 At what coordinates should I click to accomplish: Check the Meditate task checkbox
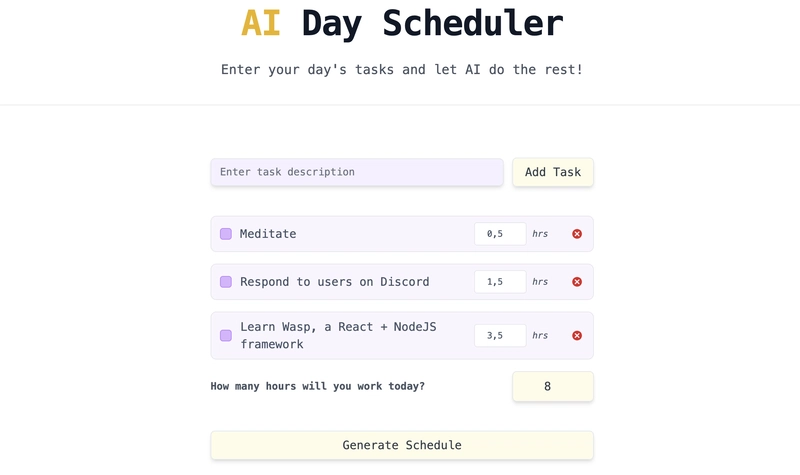pos(226,234)
